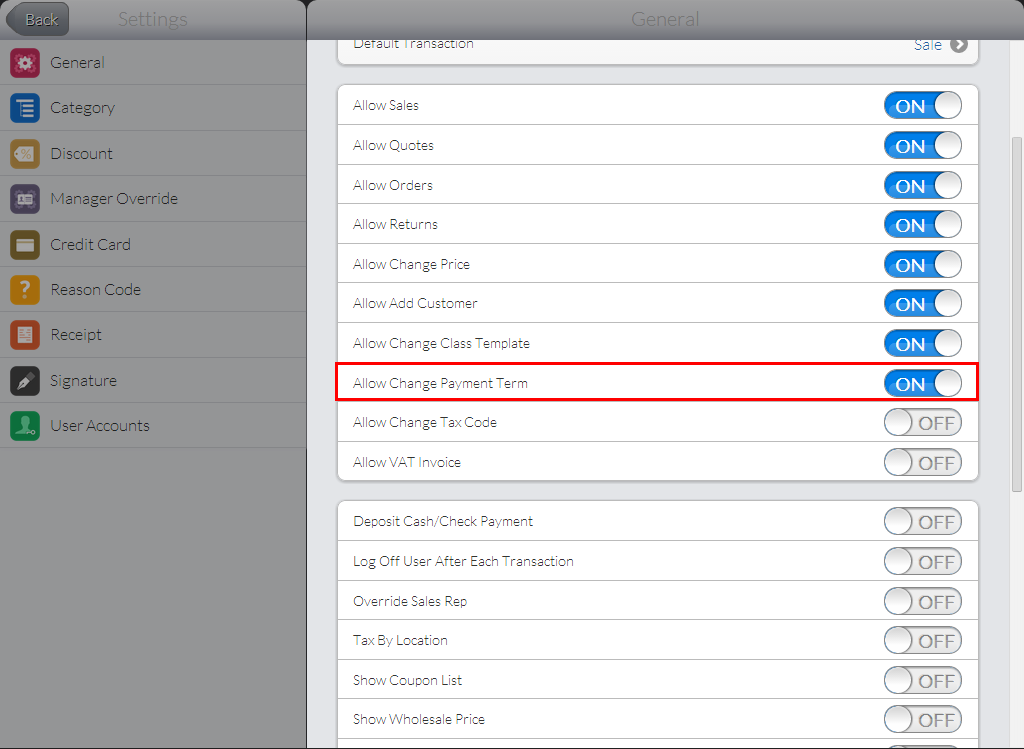
Task: Open Receipt settings
Action: click(153, 334)
